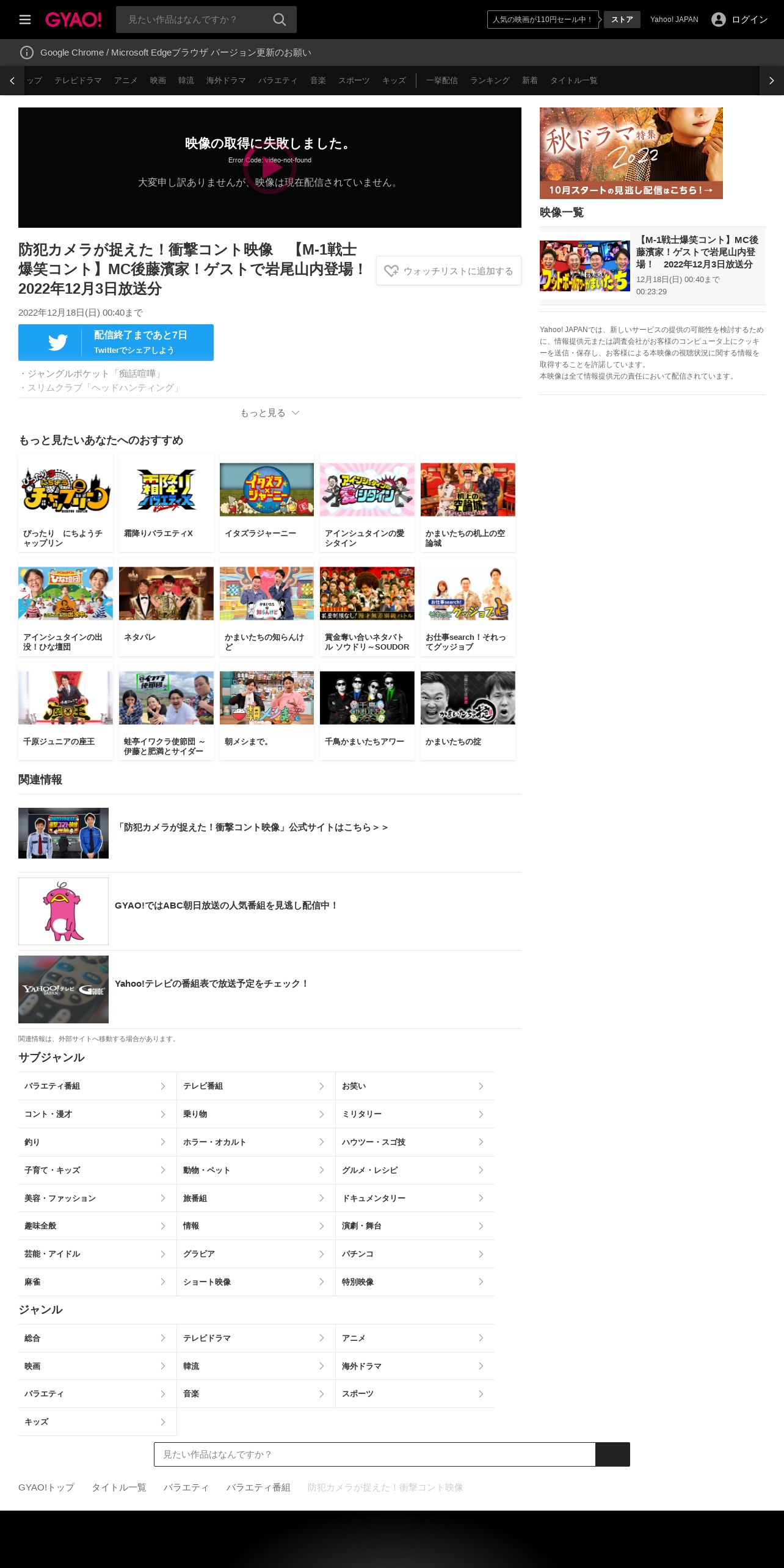784x1568 pixels.
Task: Select テレビドラマ in top navigation
Action: (x=78, y=81)
